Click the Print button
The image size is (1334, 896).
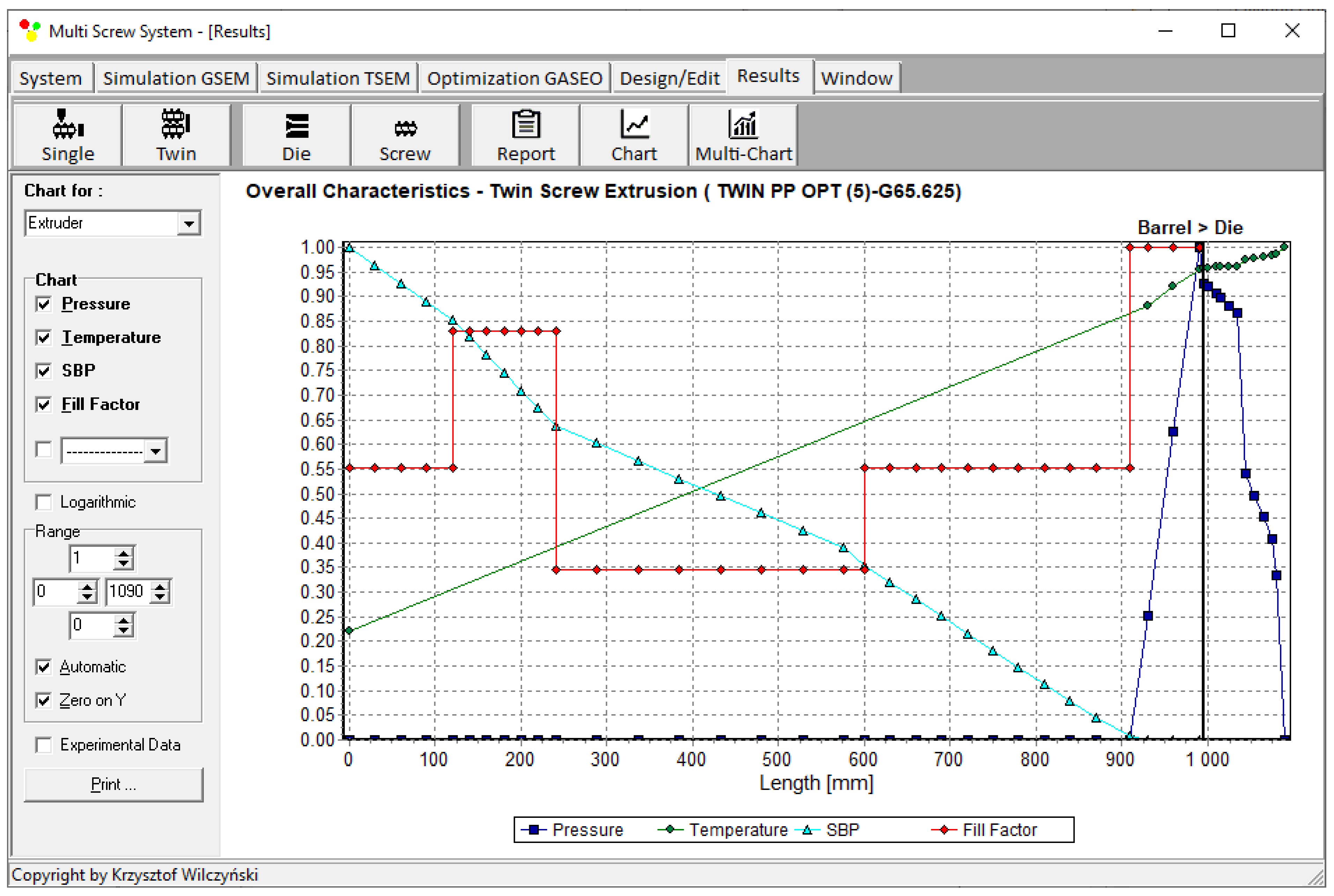(x=113, y=785)
